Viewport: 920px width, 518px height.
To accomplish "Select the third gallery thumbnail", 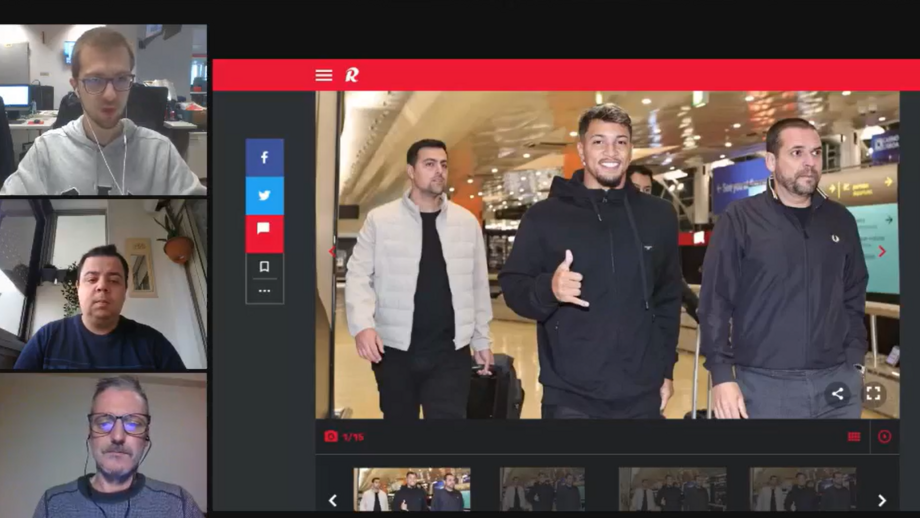I will (x=671, y=490).
